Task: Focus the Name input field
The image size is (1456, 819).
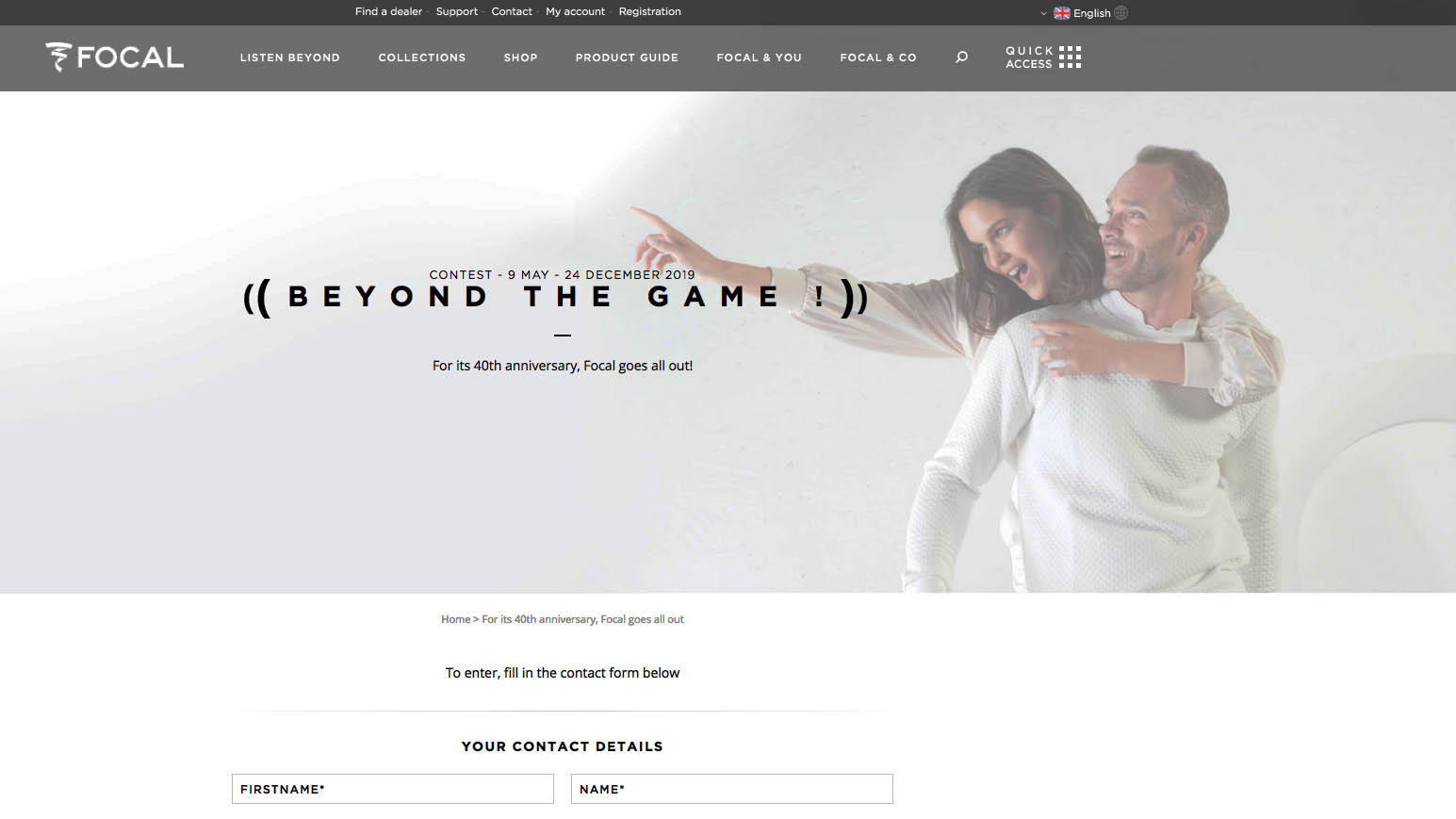Action: [732, 789]
